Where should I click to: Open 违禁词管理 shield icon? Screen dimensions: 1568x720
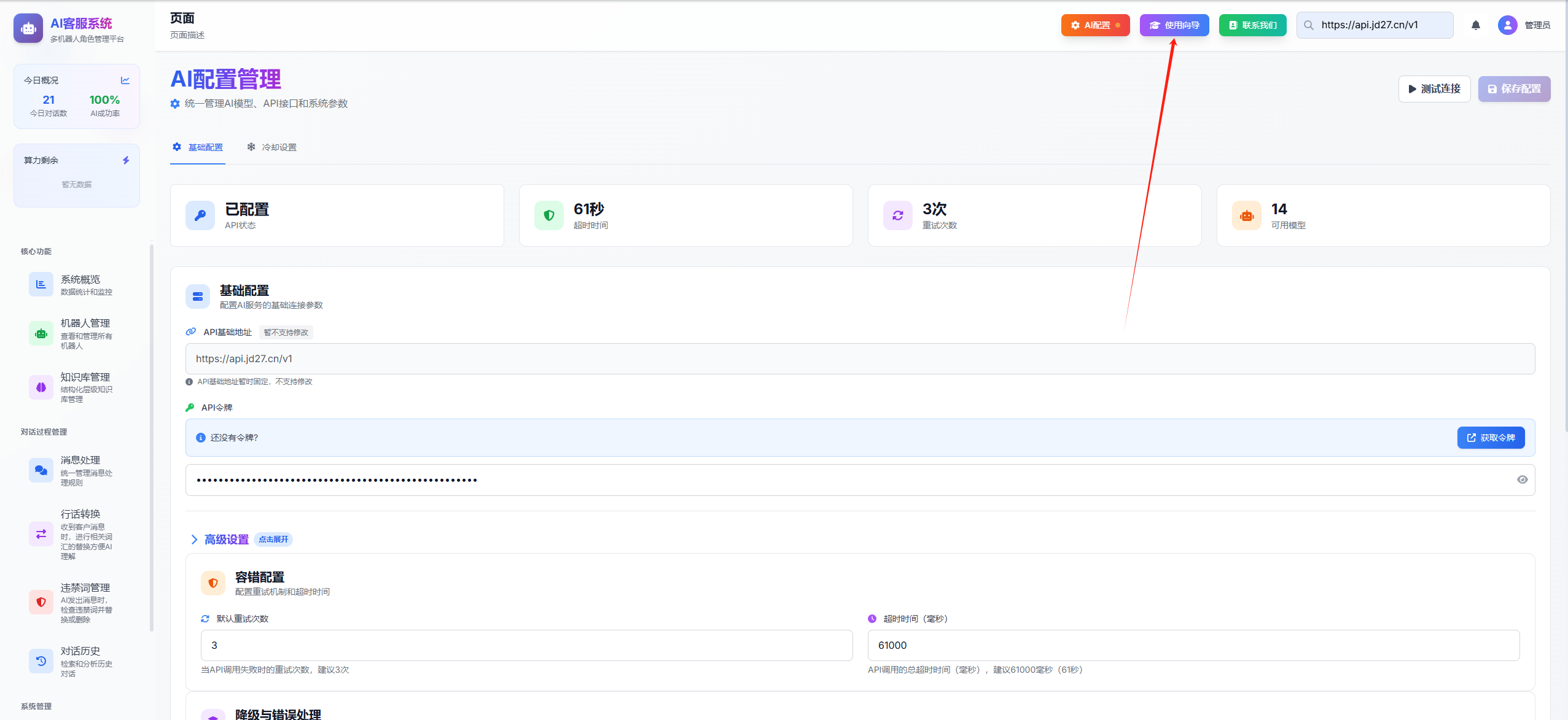point(41,602)
